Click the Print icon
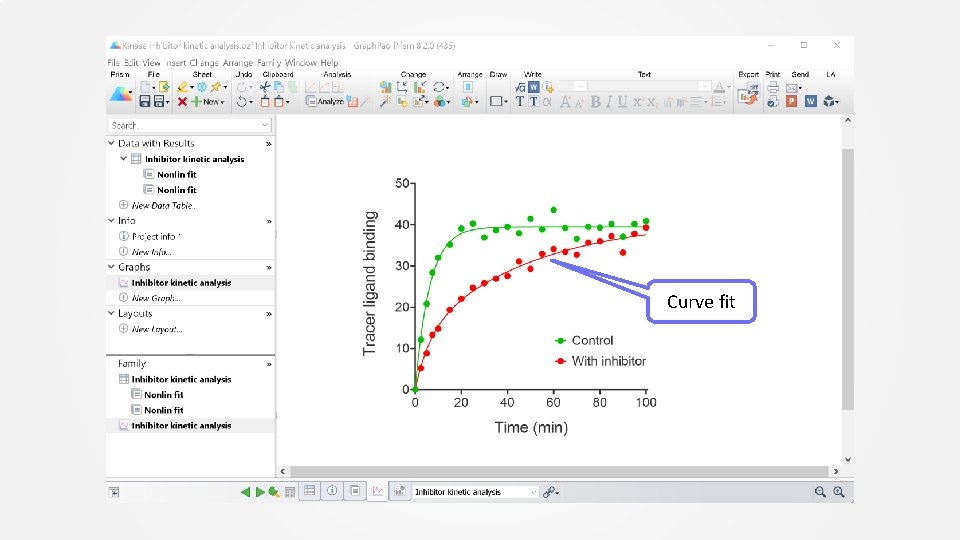Image resolution: width=960 pixels, height=540 pixels. point(773,87)
